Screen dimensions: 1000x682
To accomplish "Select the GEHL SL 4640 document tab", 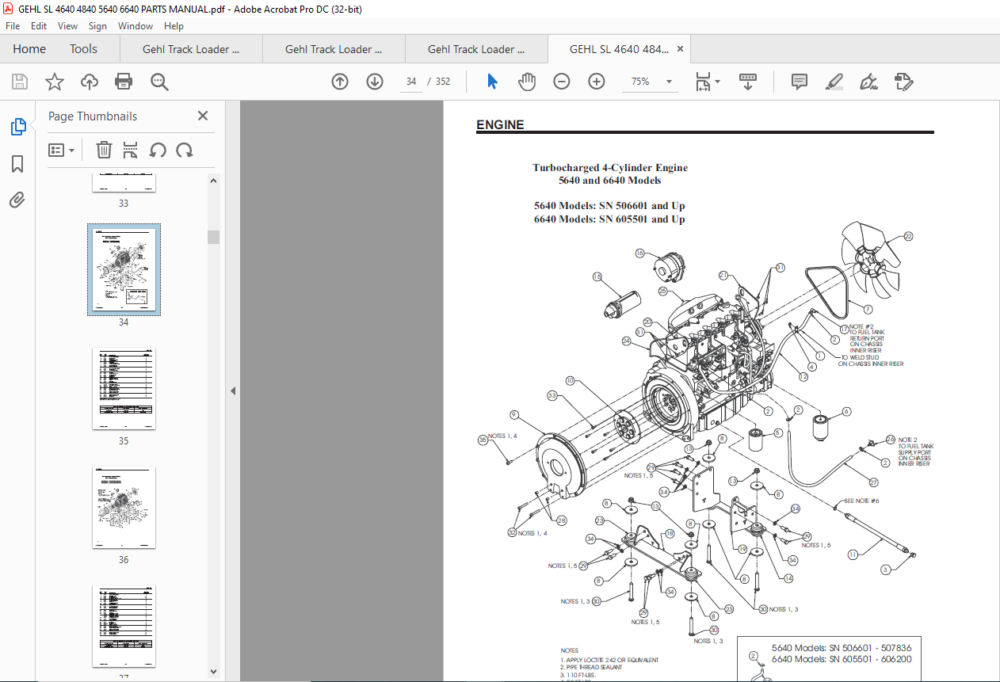I will click(619, 49).
